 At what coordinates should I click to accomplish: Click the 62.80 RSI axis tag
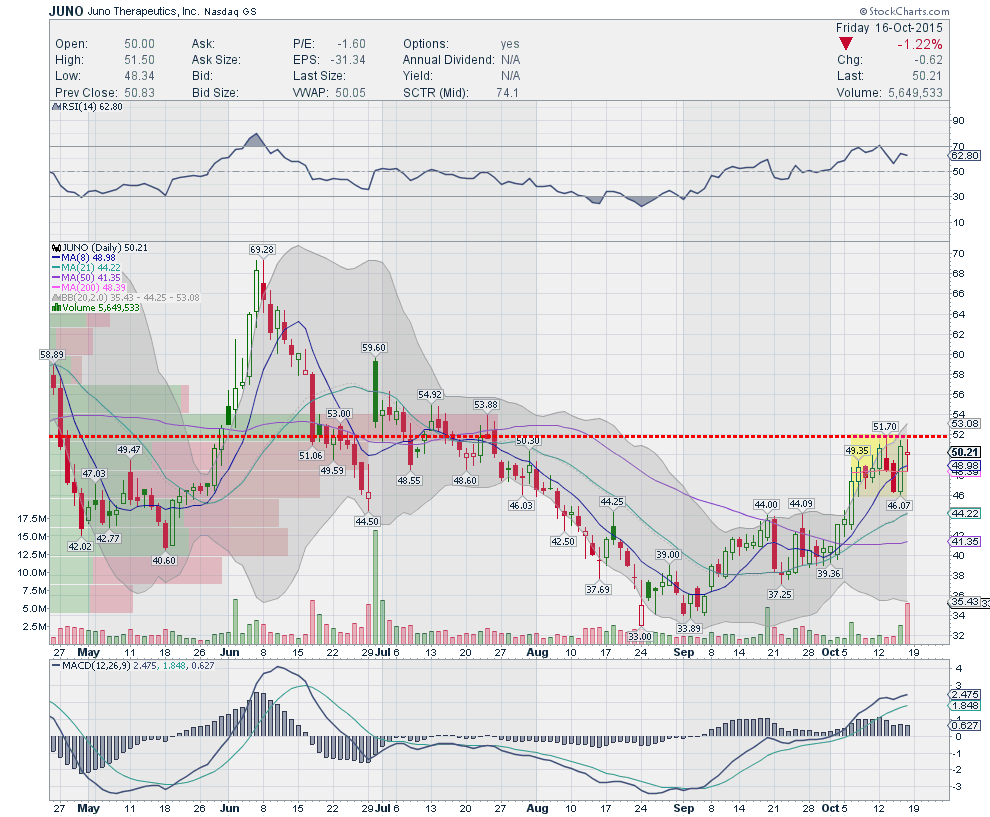(965, 155)
